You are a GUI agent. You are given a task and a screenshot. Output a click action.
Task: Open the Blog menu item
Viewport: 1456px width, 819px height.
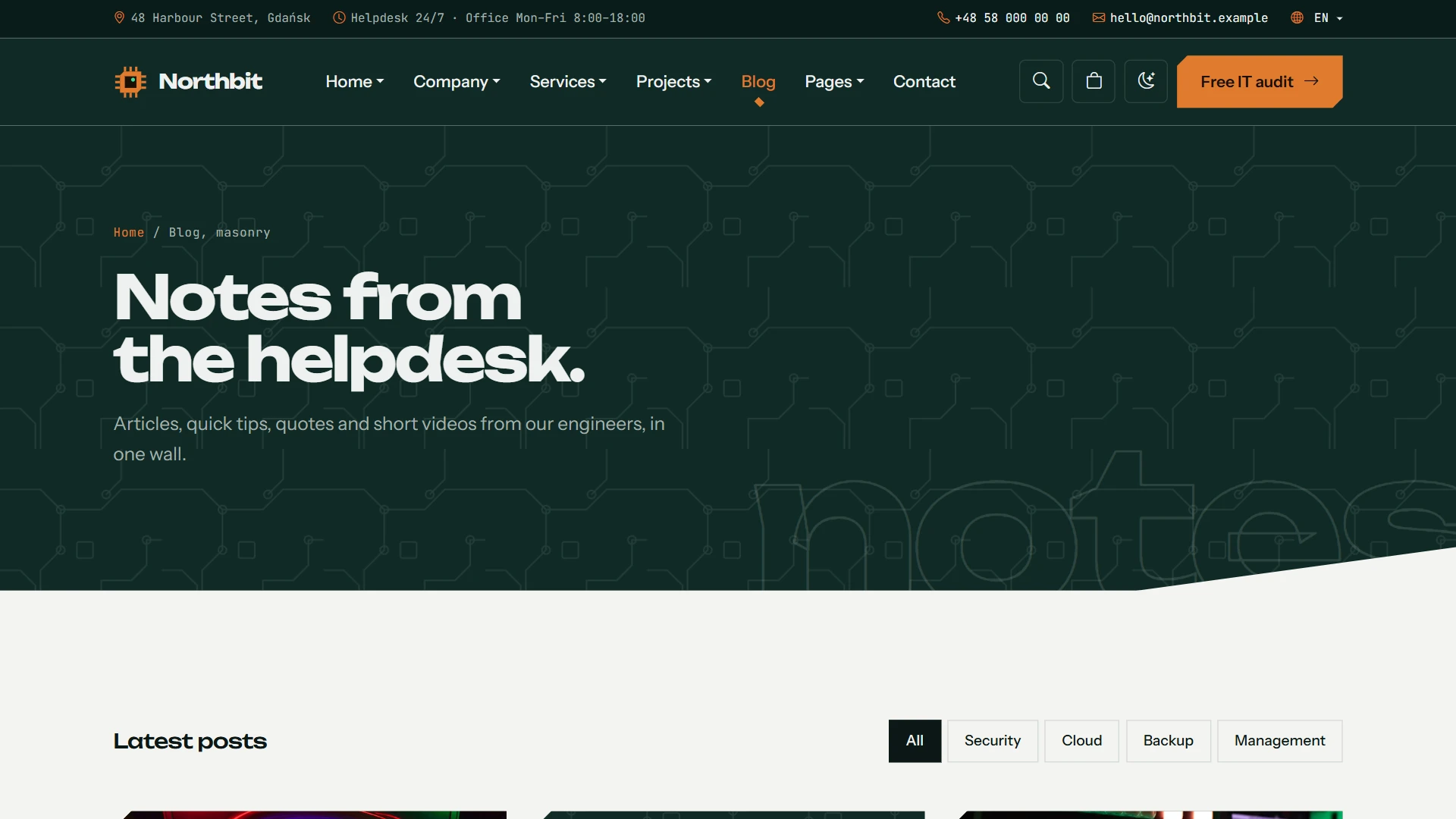point(758,81)
